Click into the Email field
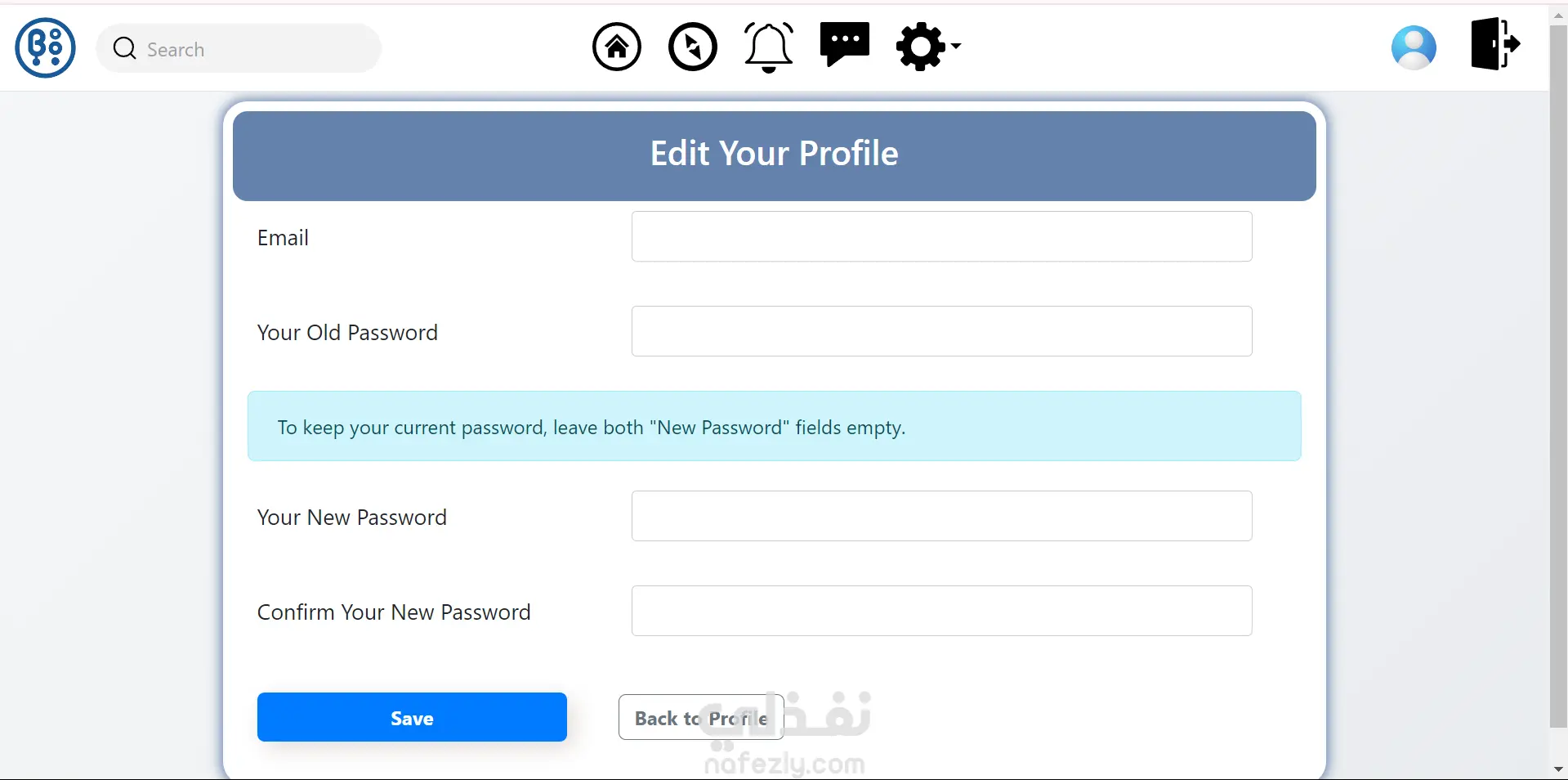 point(941,237)
